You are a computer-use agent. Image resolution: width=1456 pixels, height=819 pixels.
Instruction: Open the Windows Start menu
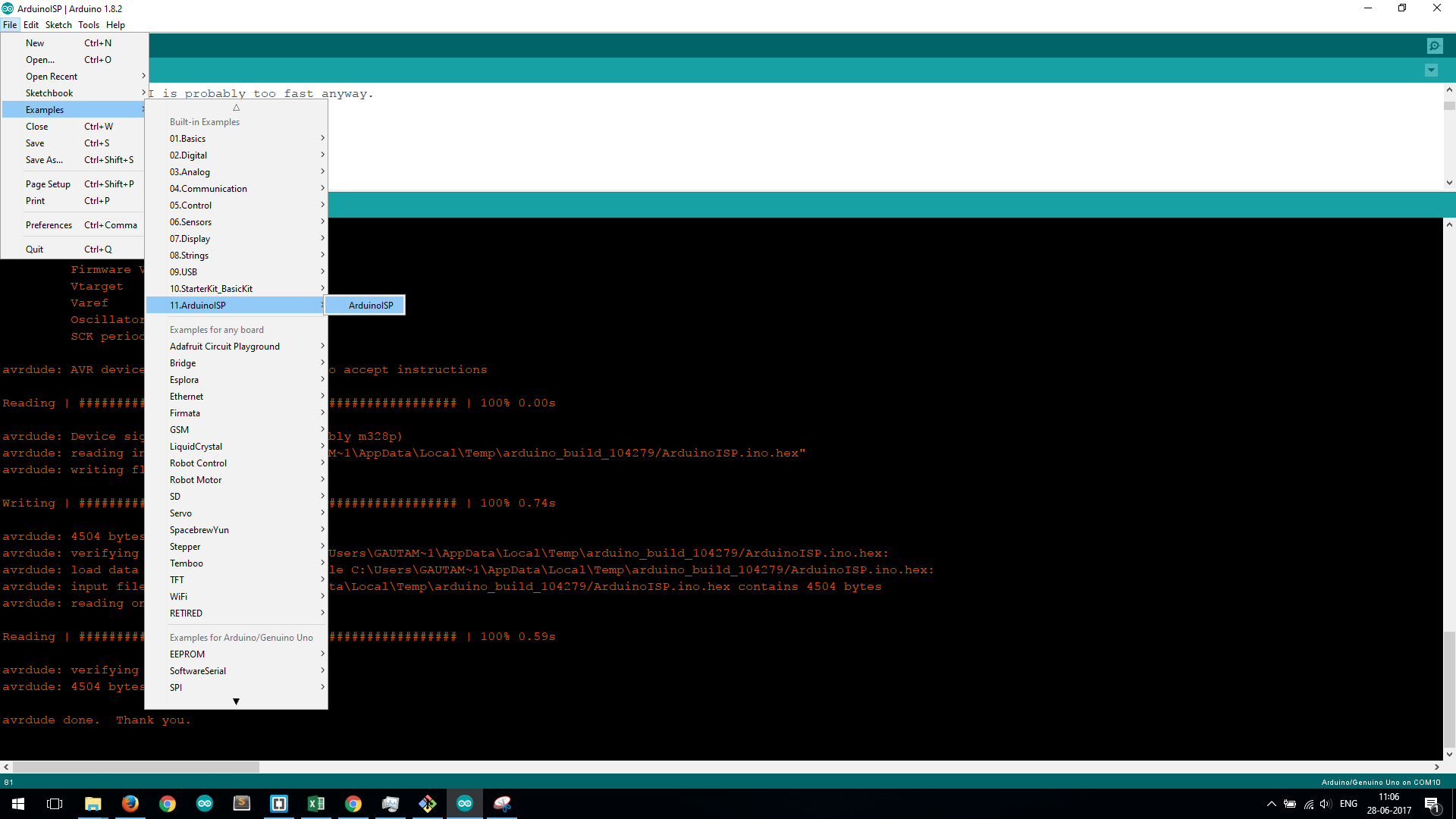click(x=18, y=804)
